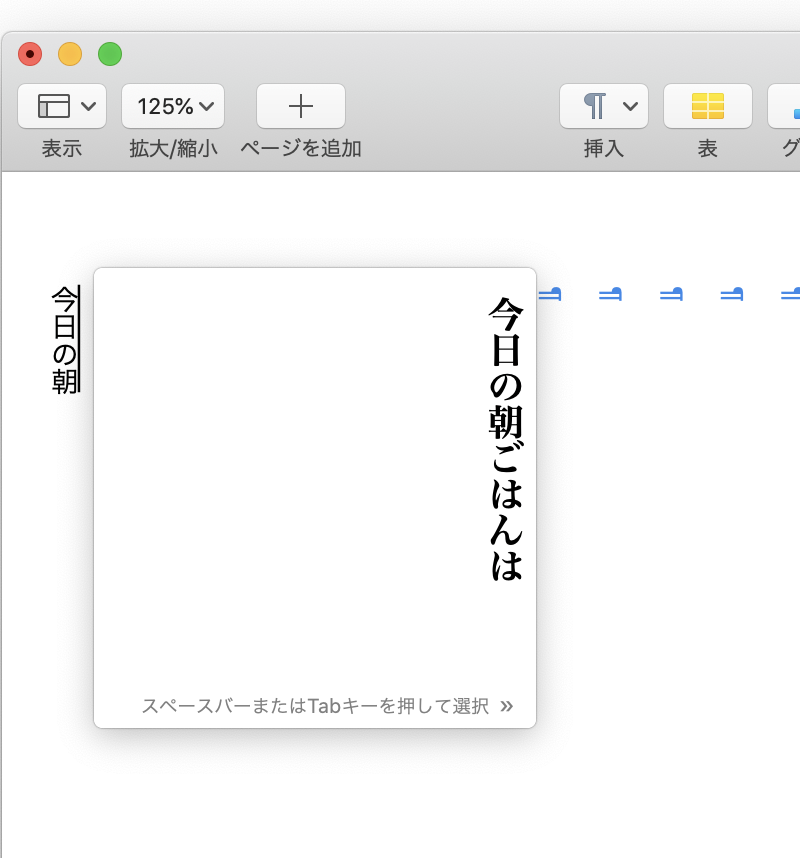The image size is (800, 858).
Task: Click the fourth blue tab stop marker
Action: pos(732,294)
